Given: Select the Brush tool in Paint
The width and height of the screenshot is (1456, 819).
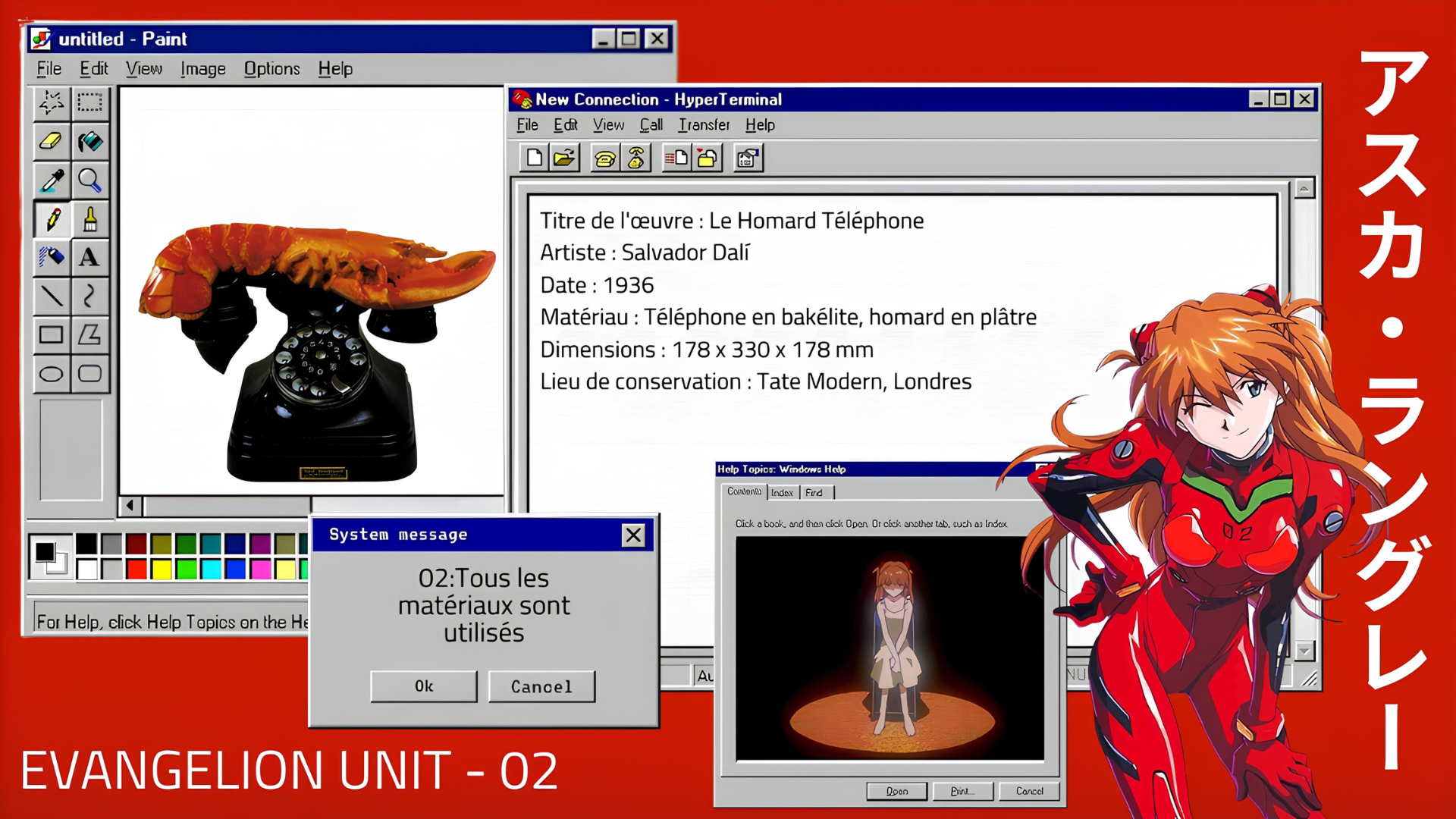Looking at the screenshot, I should pyautogui.click(x=90, y=218).
